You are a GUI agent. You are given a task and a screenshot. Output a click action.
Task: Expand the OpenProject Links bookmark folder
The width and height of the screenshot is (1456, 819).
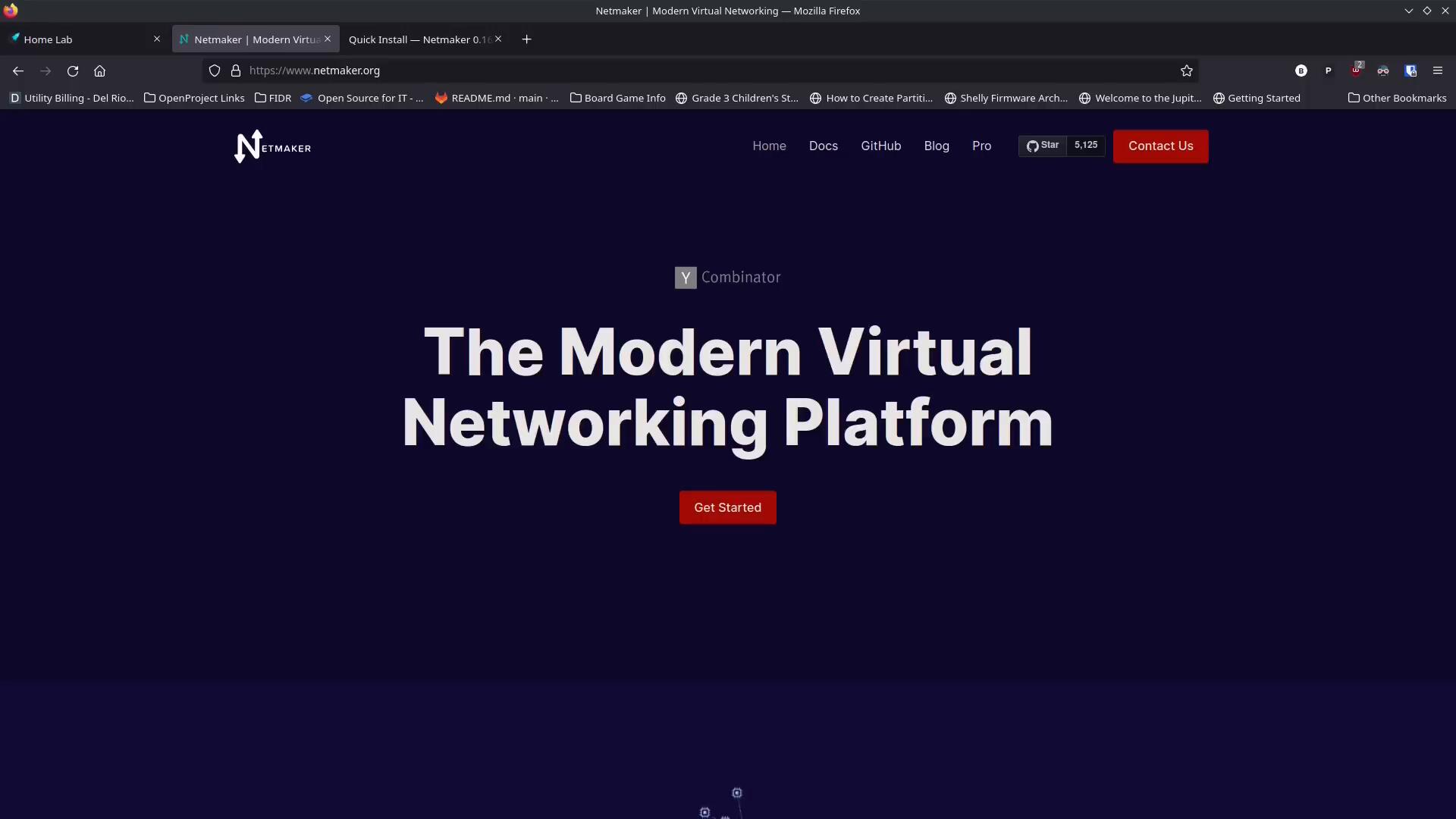pyautogui.click(x=194, y=98)
